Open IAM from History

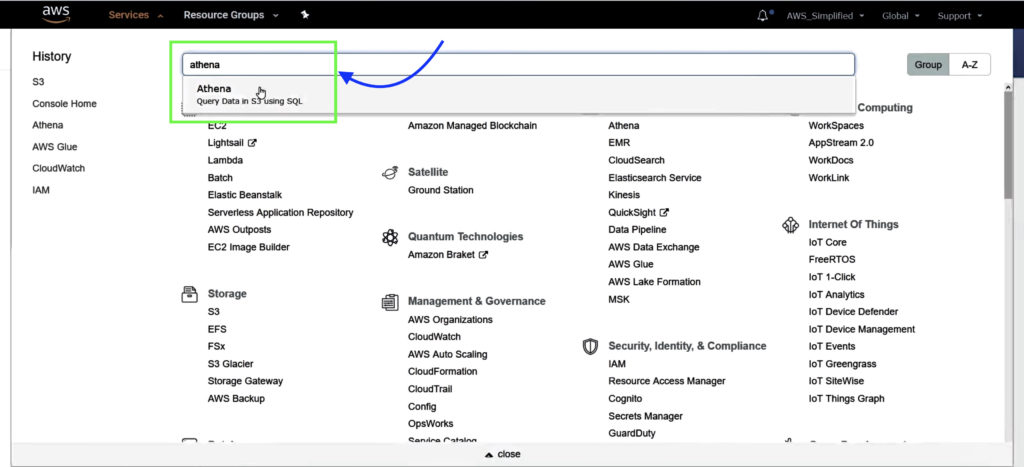40,190
